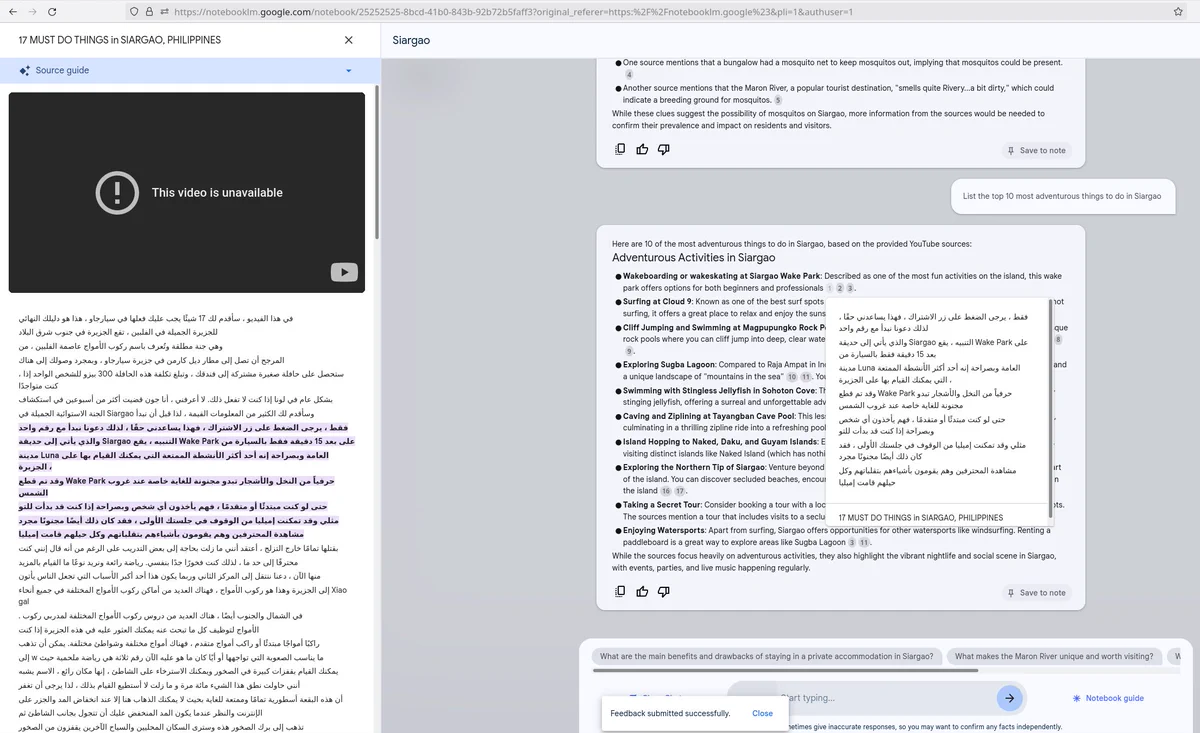Send message with arrow button
Screen dimensions: 1200x733
click(1009, 698)
